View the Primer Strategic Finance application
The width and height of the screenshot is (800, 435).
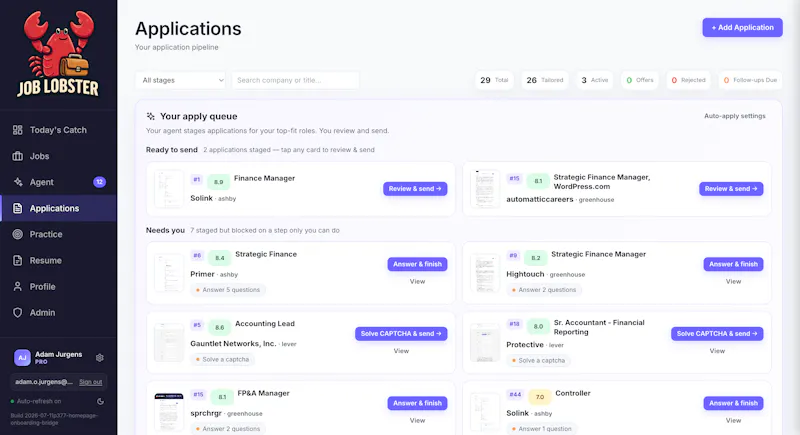coord(417,282)
